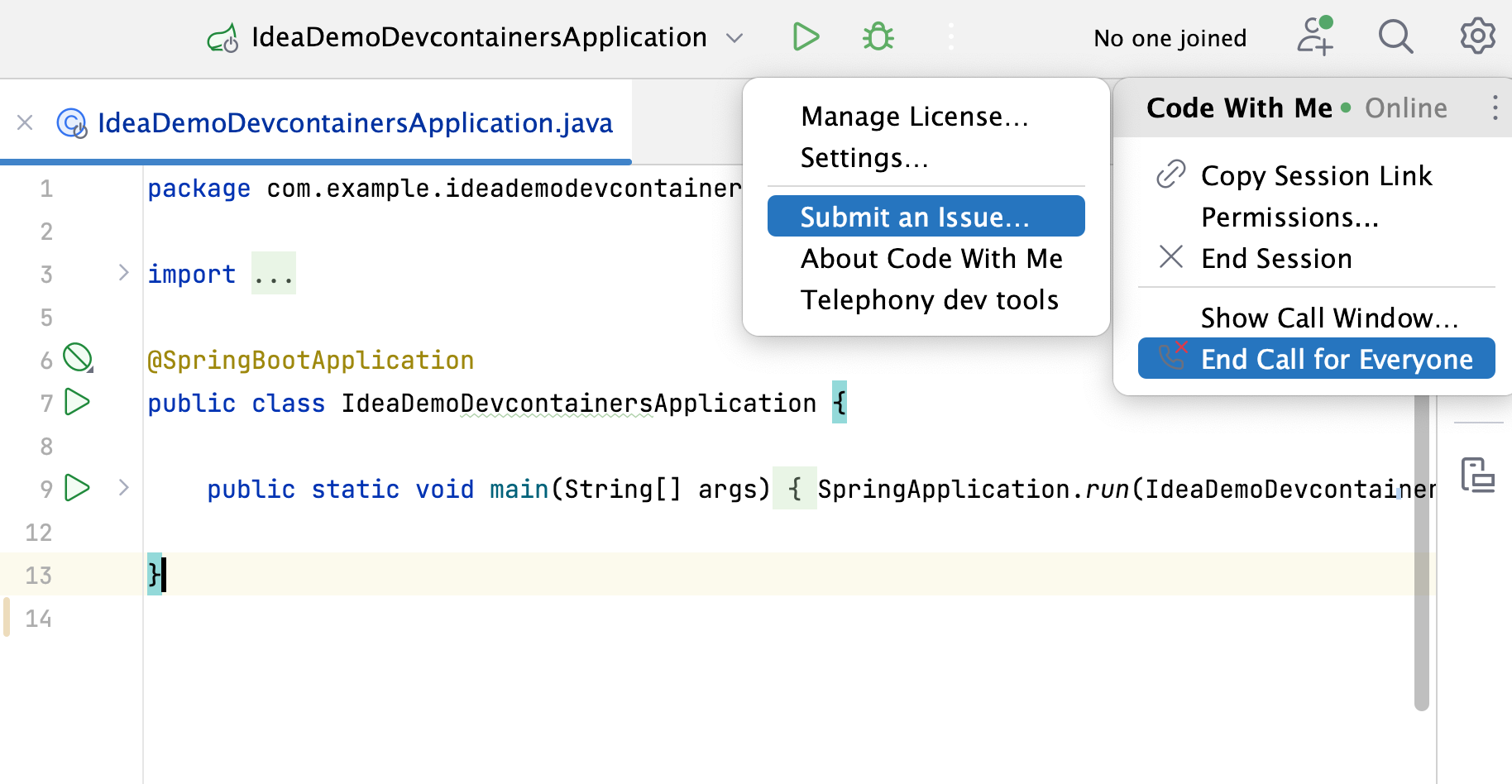Open Search Everywhere magnifier icon
1512x784 pixels.
tap(1395, 37)
